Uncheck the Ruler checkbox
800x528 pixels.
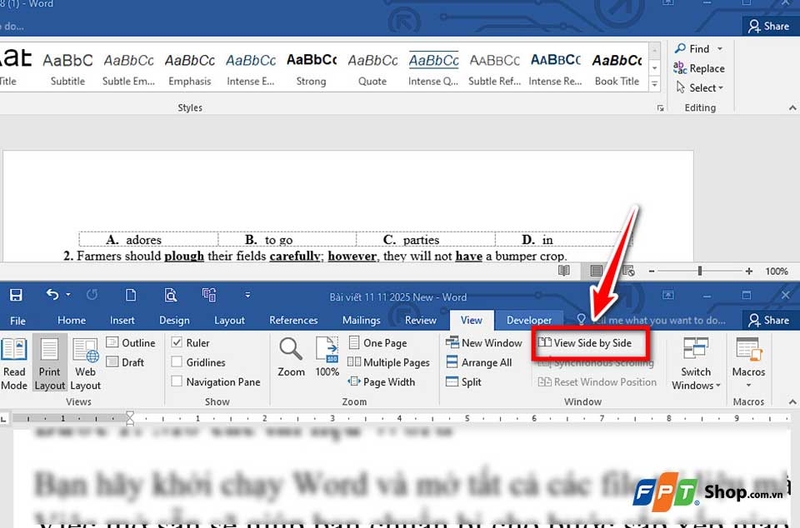tap(177, 342)
